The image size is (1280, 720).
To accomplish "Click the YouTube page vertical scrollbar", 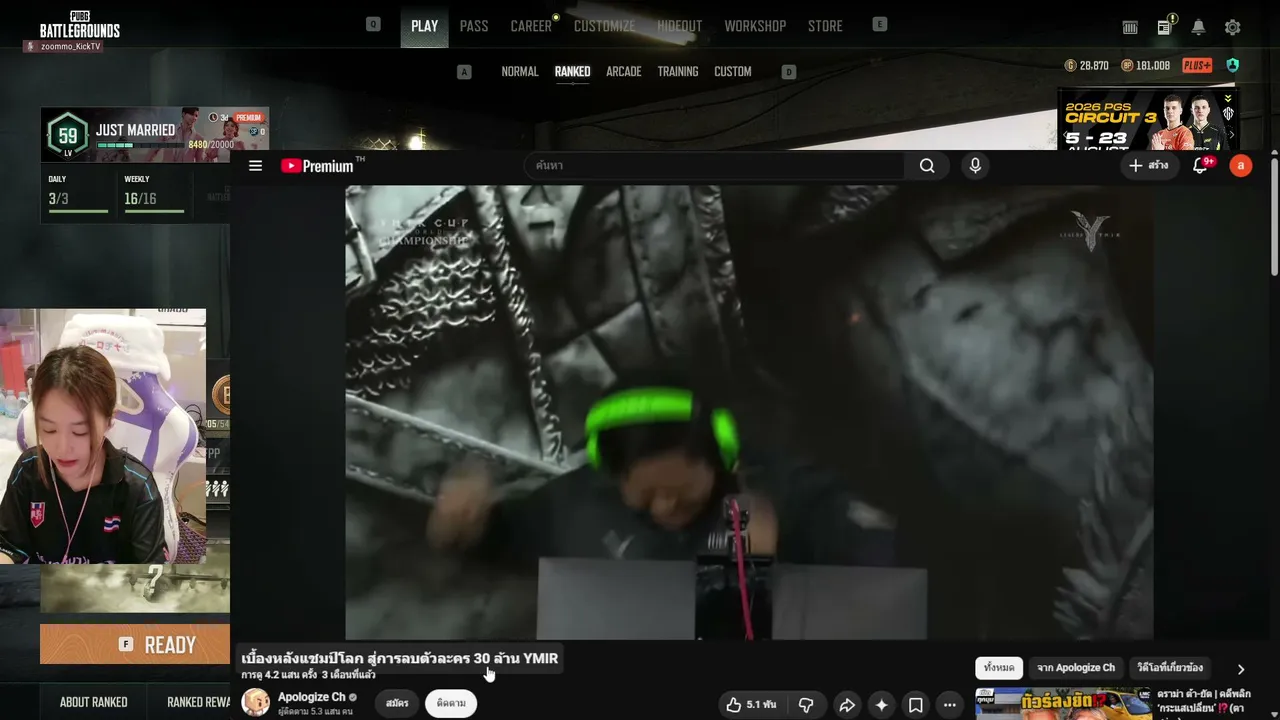I will pyautogui.click(x=1274, y=215).
